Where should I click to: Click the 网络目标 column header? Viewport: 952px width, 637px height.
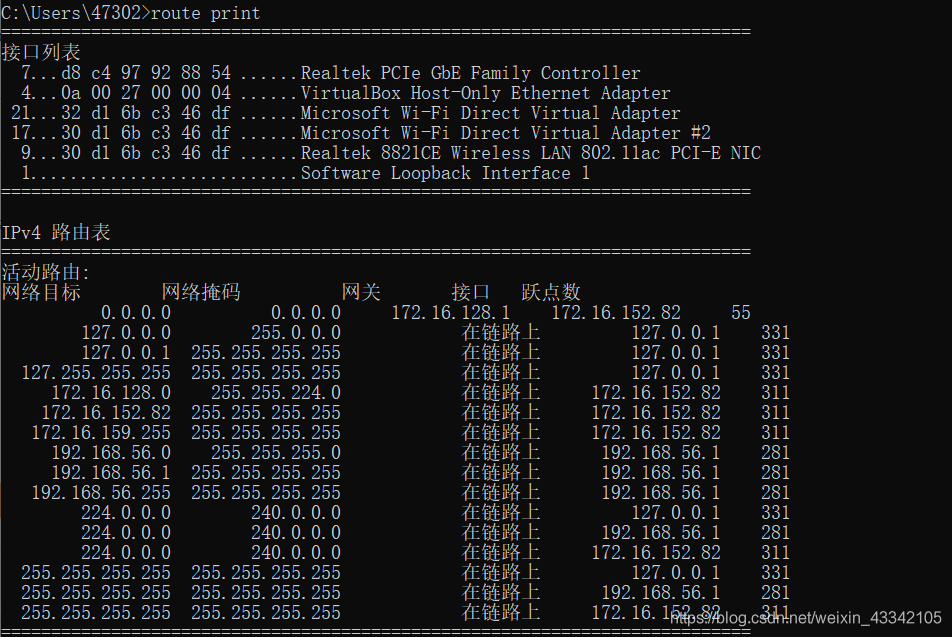tap(41, 292)
